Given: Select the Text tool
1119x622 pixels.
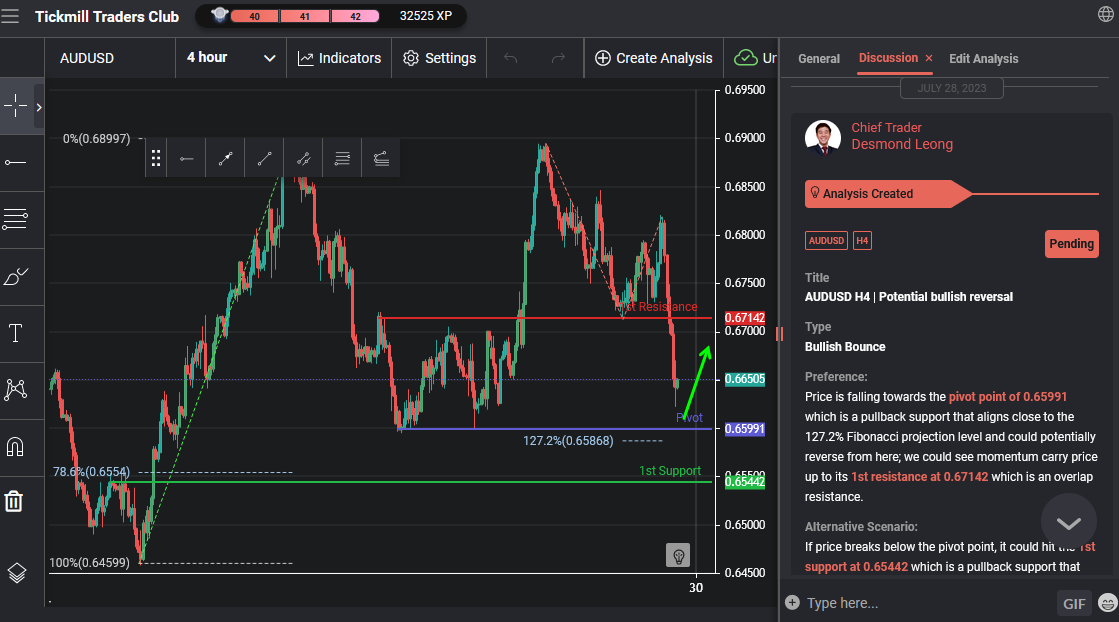Looking at the screenshot, I should (15, 332).
